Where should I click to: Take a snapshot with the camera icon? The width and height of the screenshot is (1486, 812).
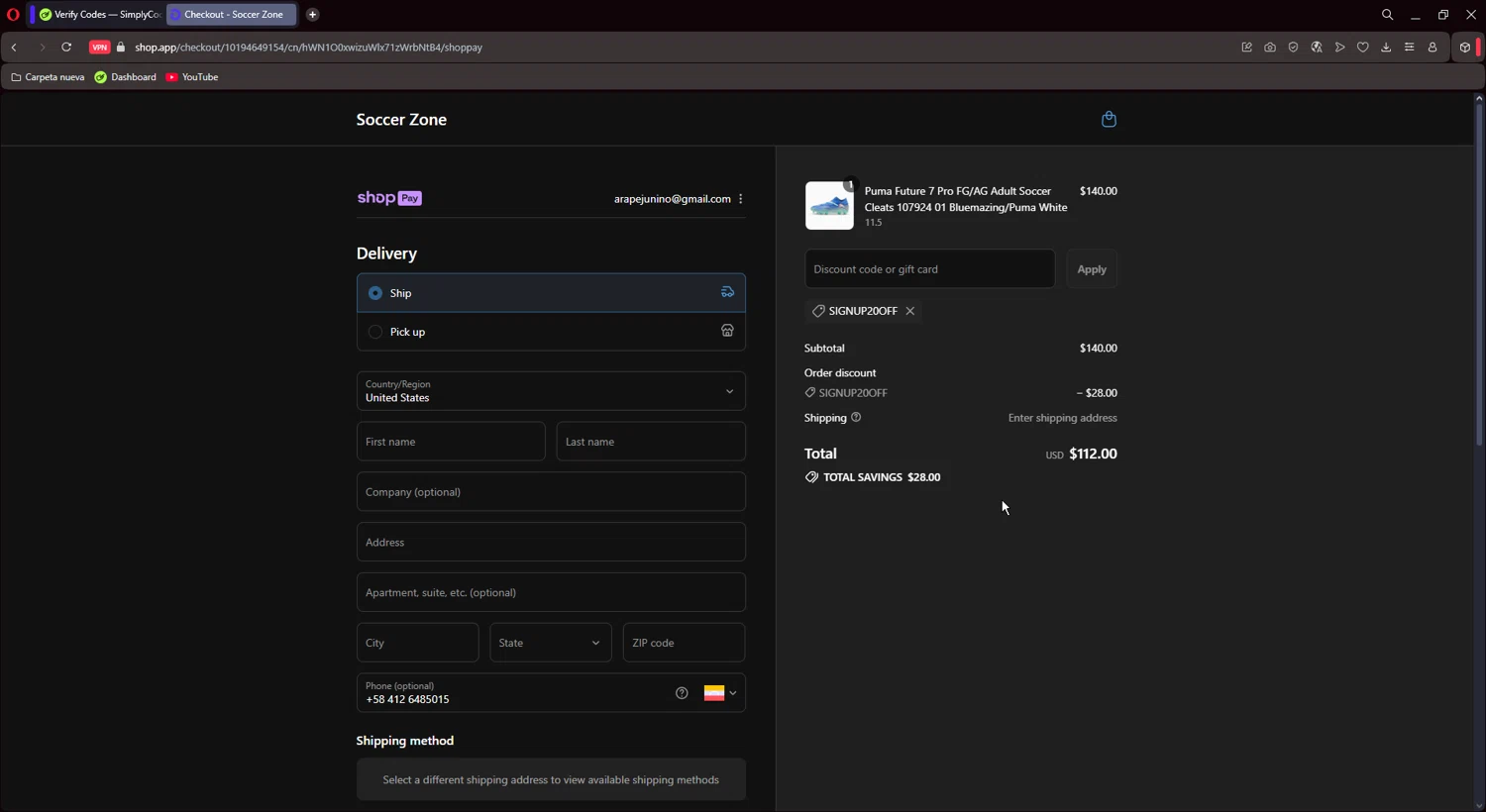coord(1270,48)
